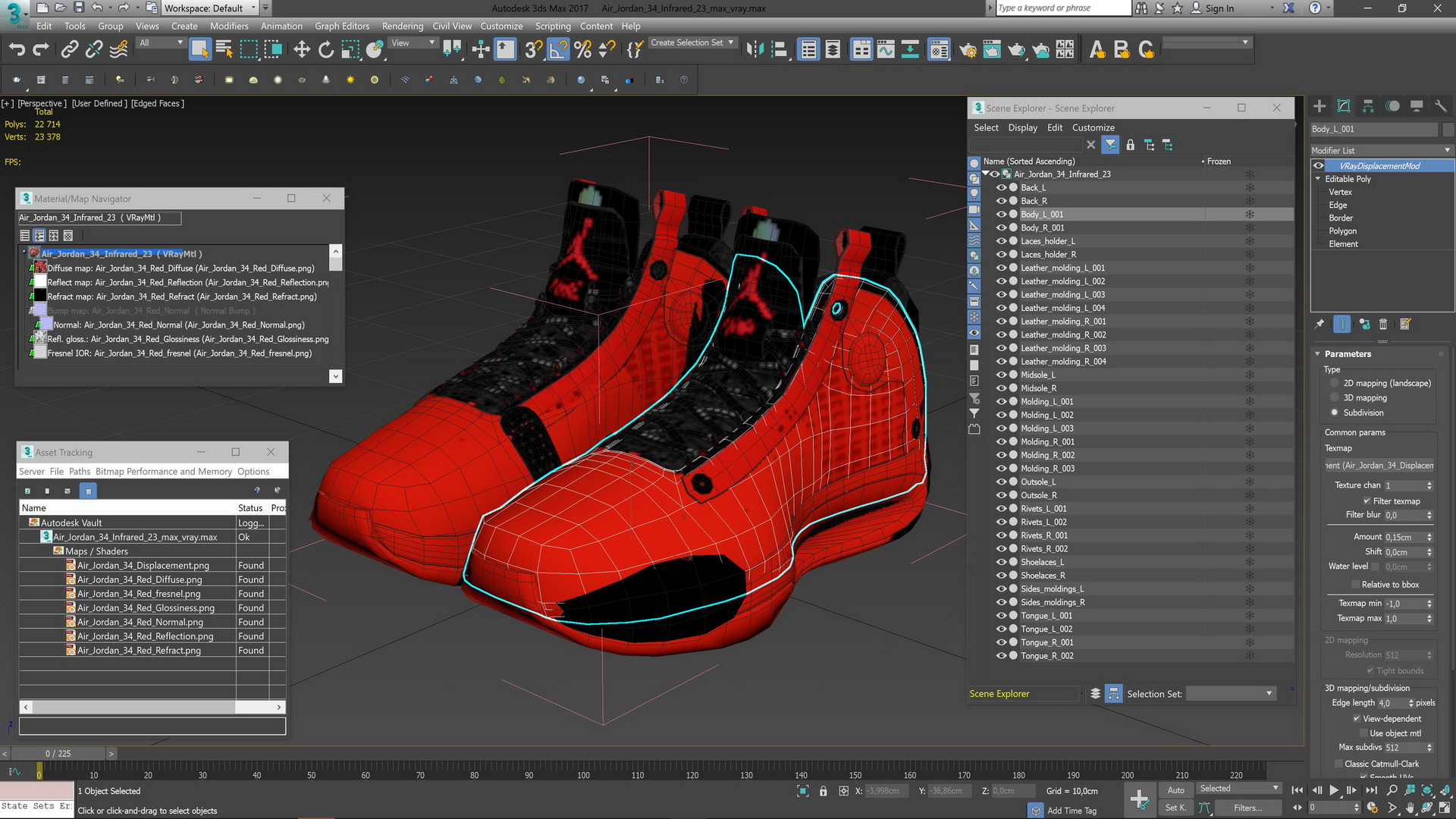Toggle VRayDisplacementMod modifier eye icon
The width and height of the screenshot is (1456, 819).
(x=1319, y=165)
